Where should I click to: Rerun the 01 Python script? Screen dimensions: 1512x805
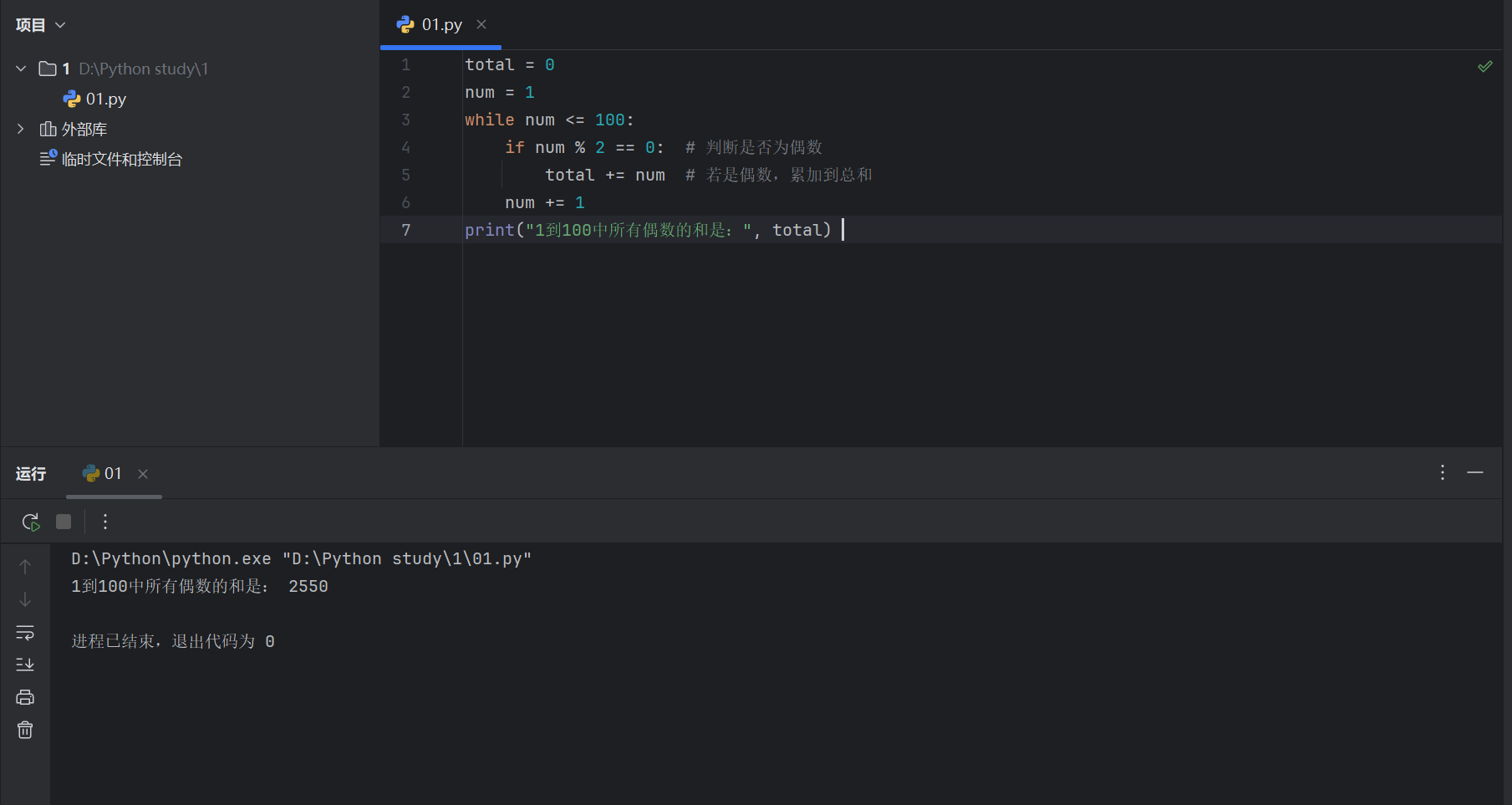point(31,522)
